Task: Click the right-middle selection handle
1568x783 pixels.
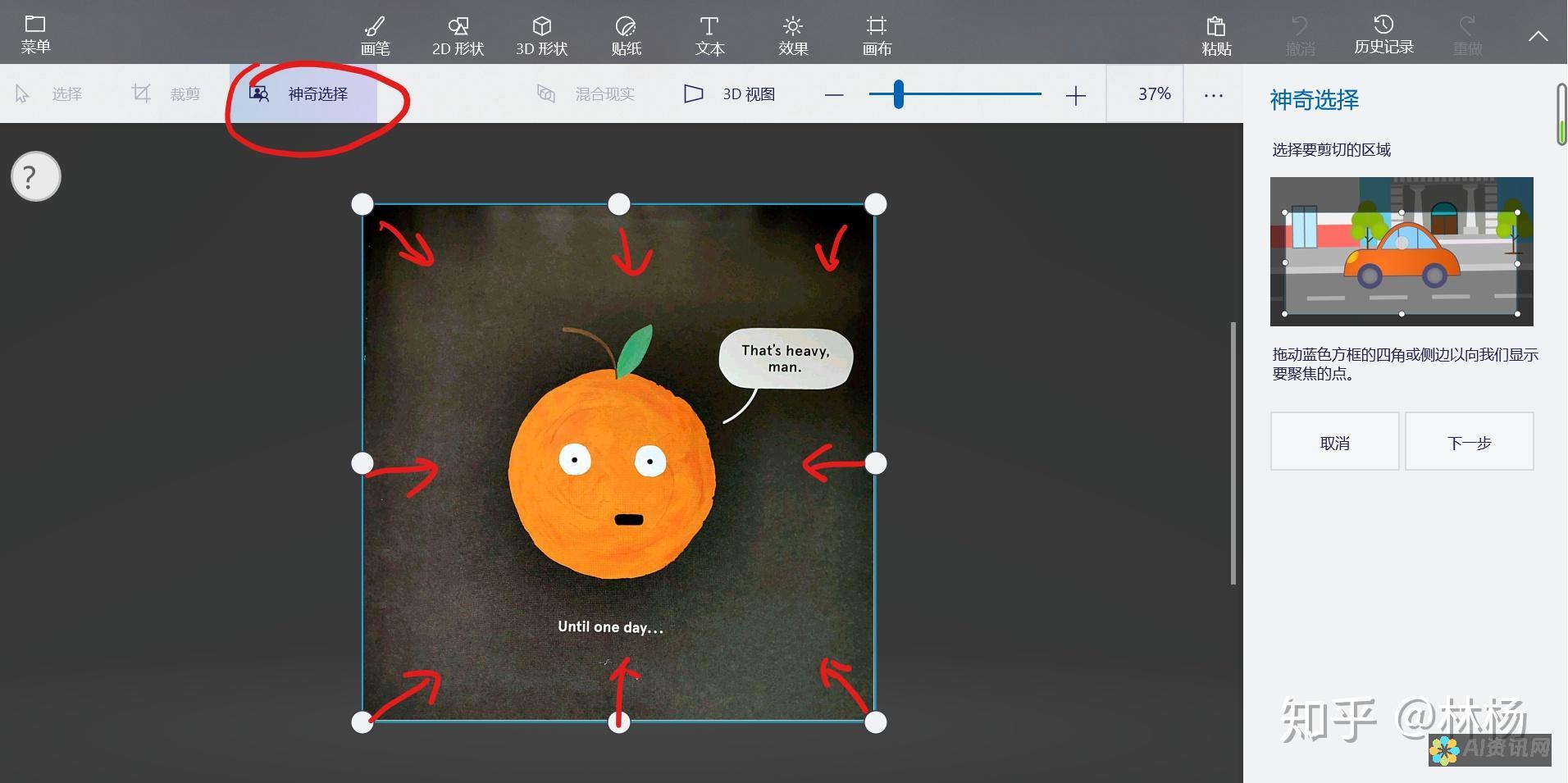Action: [876, 463]
